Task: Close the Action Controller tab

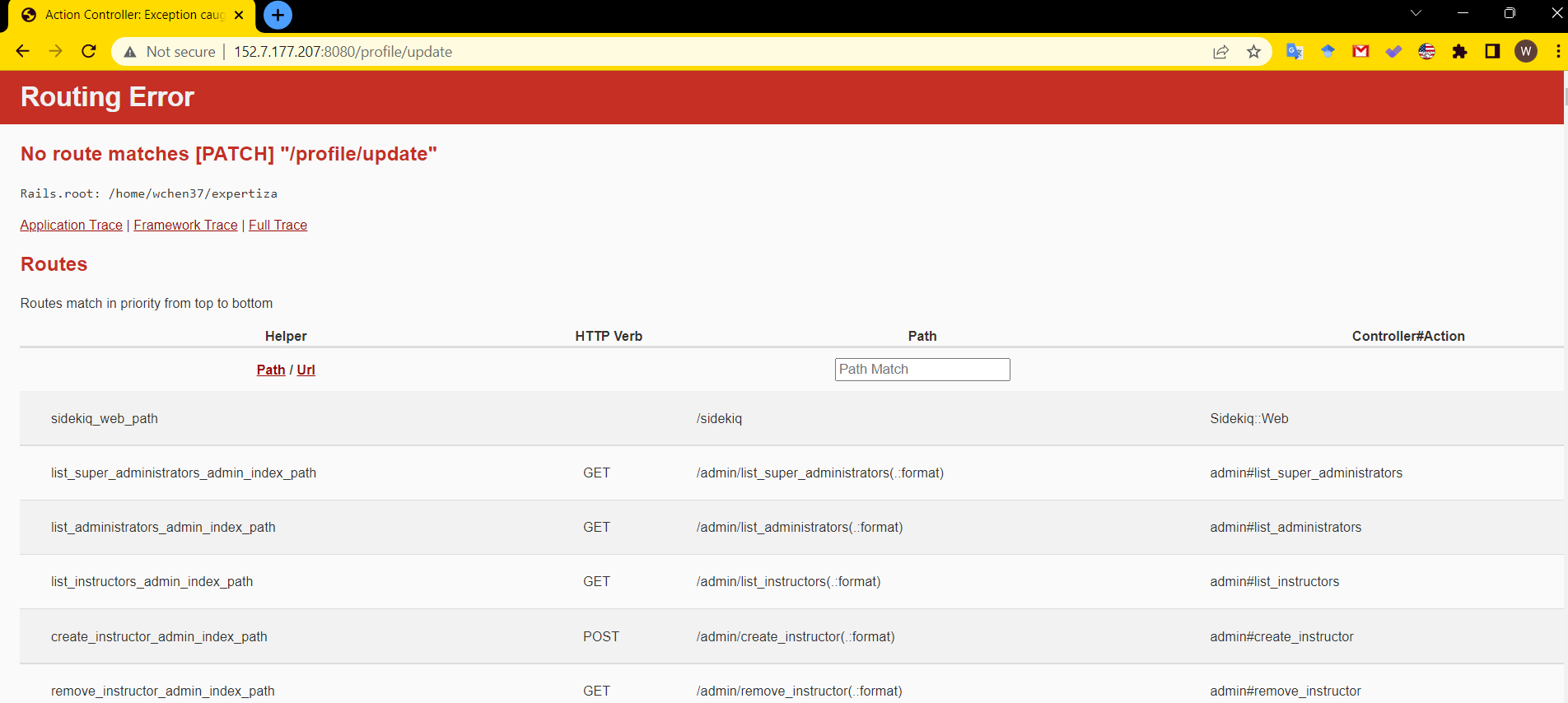Action: click(239, 15)
